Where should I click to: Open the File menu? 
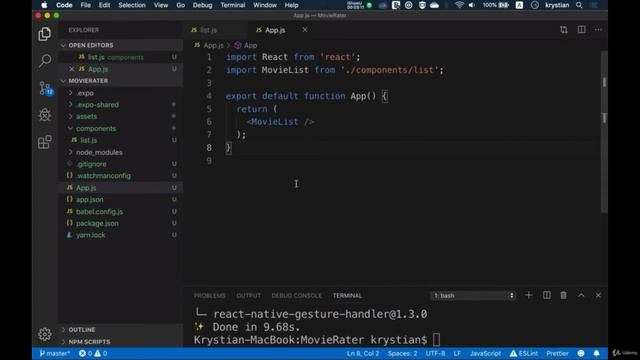coord(86,5)
